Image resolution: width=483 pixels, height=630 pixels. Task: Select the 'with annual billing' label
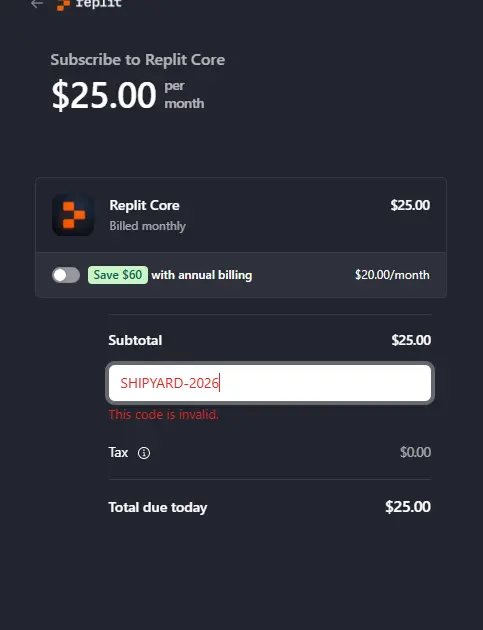202,275
